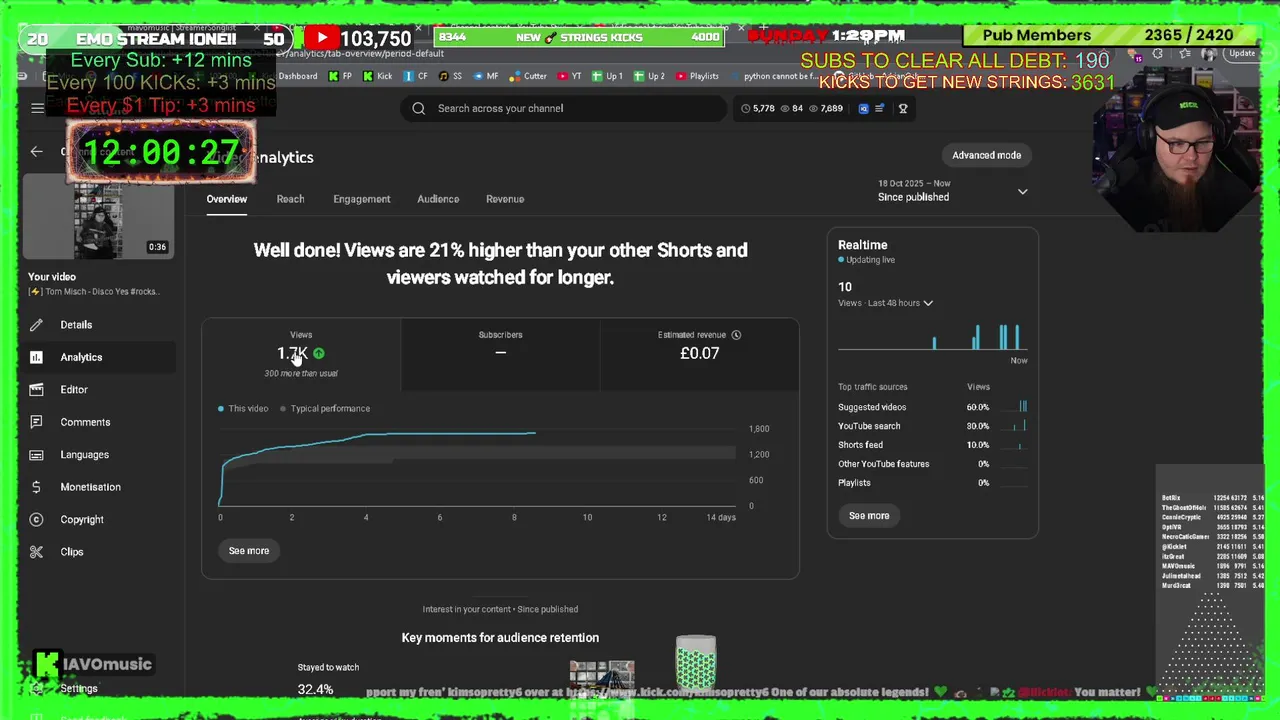Click the Playlists traffic source row
Screen dimensions: 1280x720
click(932, 483)
